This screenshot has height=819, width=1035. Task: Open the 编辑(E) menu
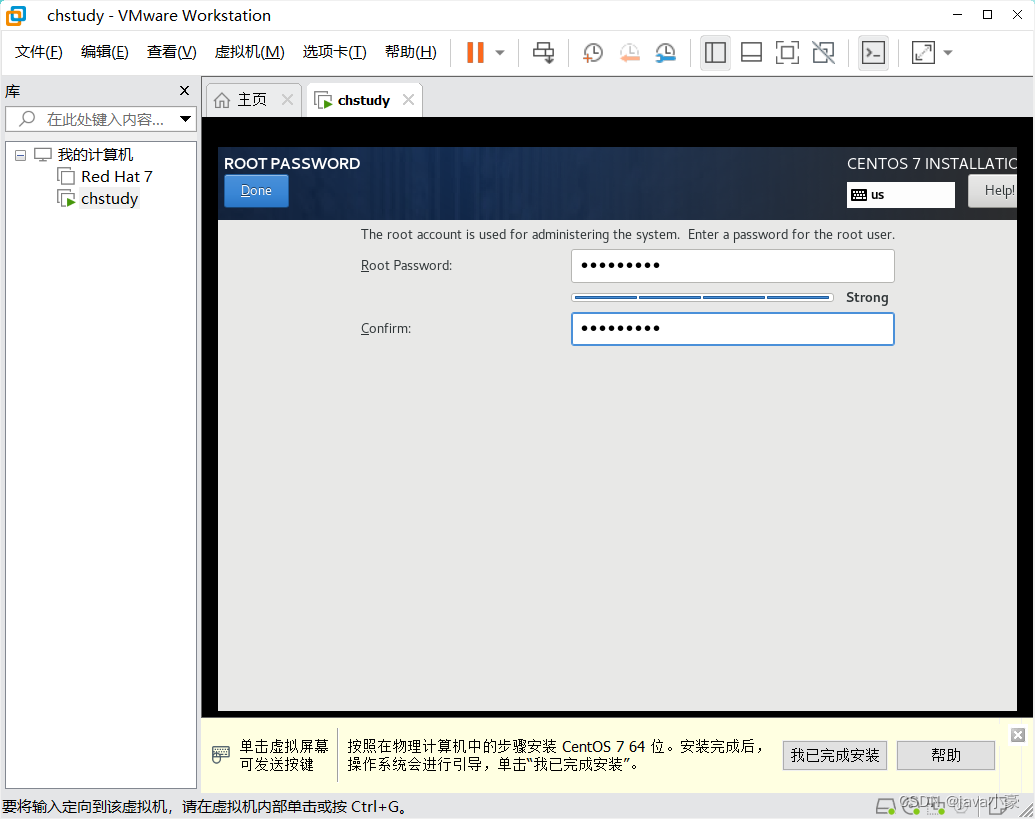[x=104, y=51]
